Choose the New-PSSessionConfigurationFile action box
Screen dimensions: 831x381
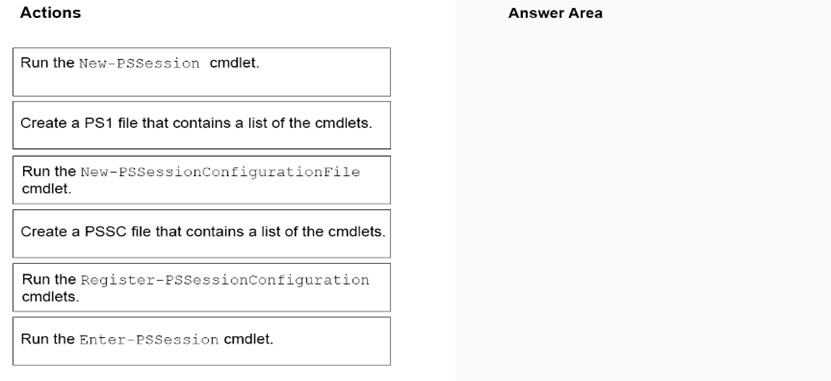tap(201, 180)
